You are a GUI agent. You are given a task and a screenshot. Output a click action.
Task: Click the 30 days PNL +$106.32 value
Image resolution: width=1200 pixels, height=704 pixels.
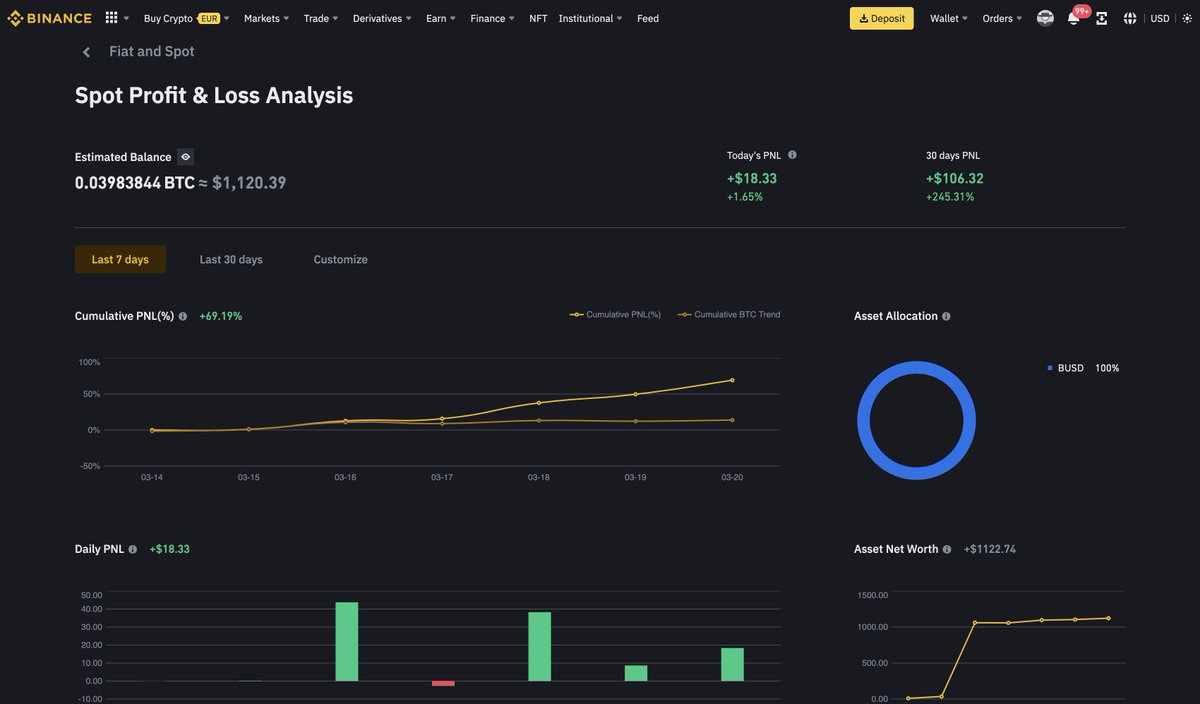pos(955,178)
